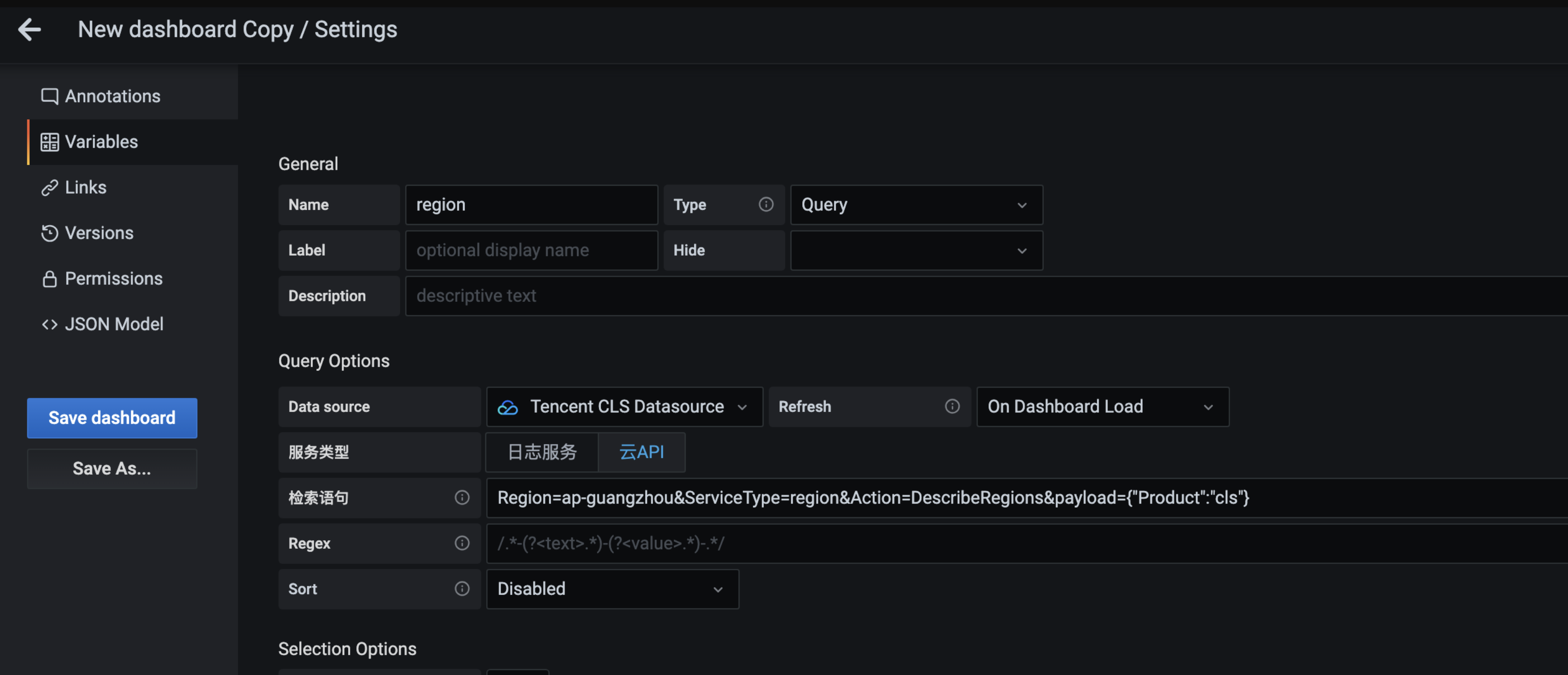Open the Tencent CLS Datasource dropdown
Screen dimensions: 1568x675
click(x=624, y=407)
